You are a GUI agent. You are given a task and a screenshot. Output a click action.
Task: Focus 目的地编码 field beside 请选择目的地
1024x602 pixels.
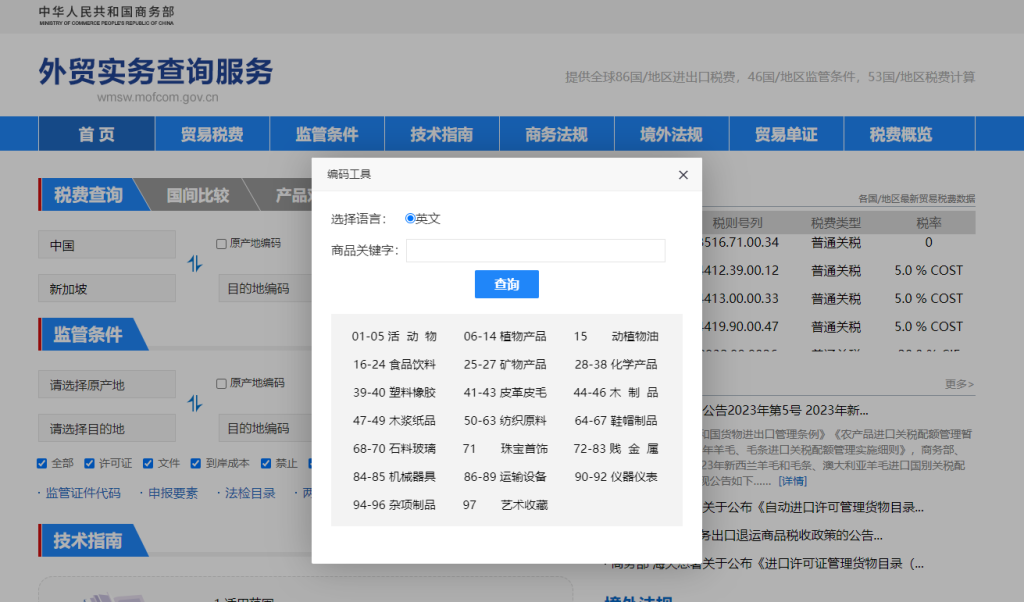click(x=265, y=428)
